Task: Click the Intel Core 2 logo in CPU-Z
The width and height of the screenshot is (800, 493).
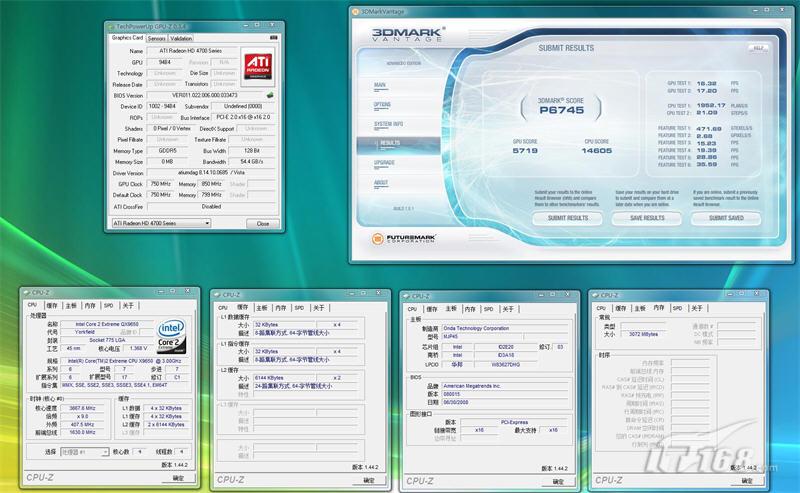Action: point(171,336)
